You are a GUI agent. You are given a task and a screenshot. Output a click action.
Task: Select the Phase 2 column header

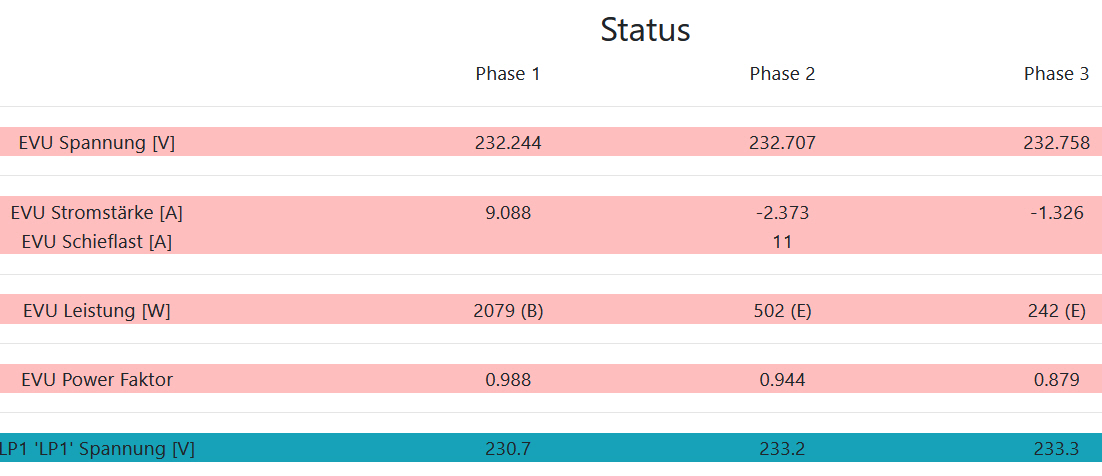(x=782, y=74)
